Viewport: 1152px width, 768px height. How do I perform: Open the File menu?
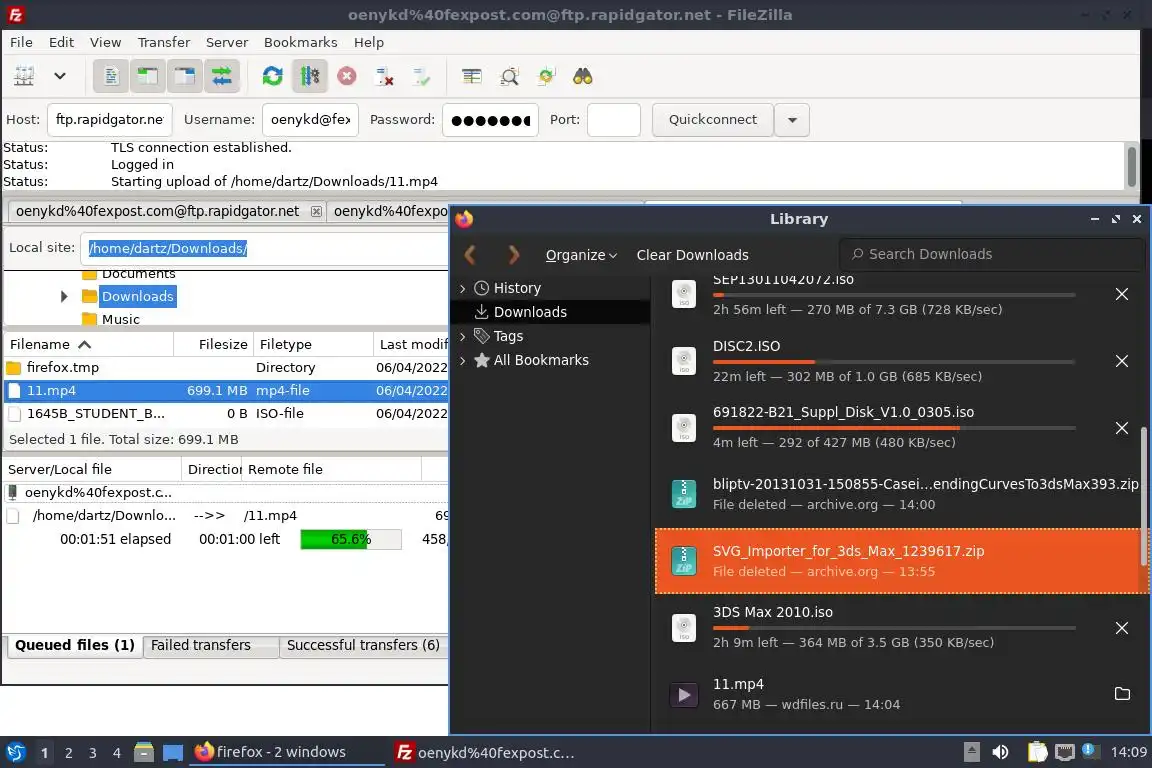pos(21,42)
